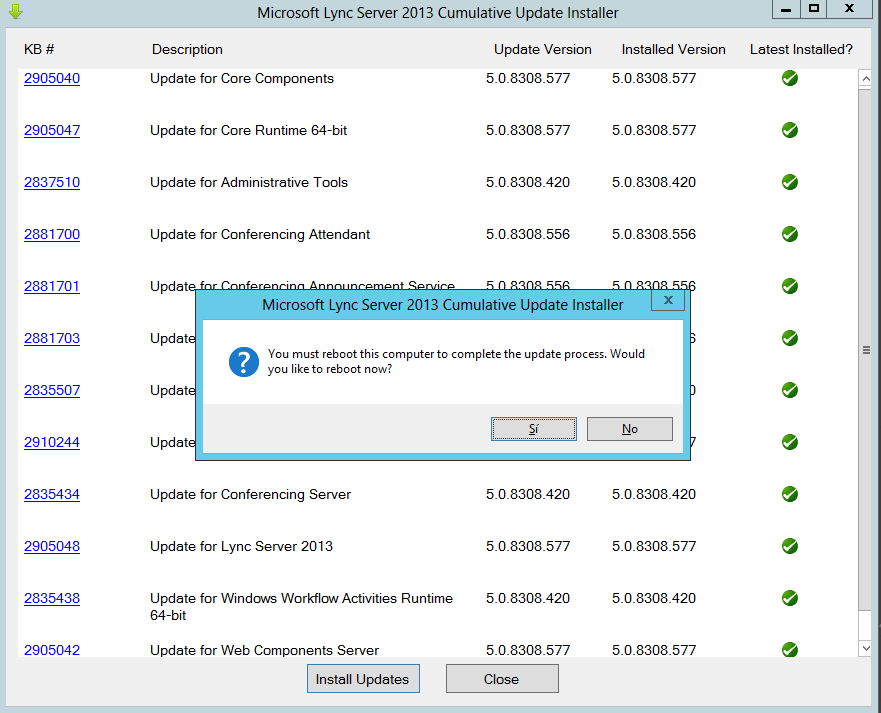This screenshot has width=881, height=713.
Task: Click the reboot message text in the dialog
Action: coord(456,361)
